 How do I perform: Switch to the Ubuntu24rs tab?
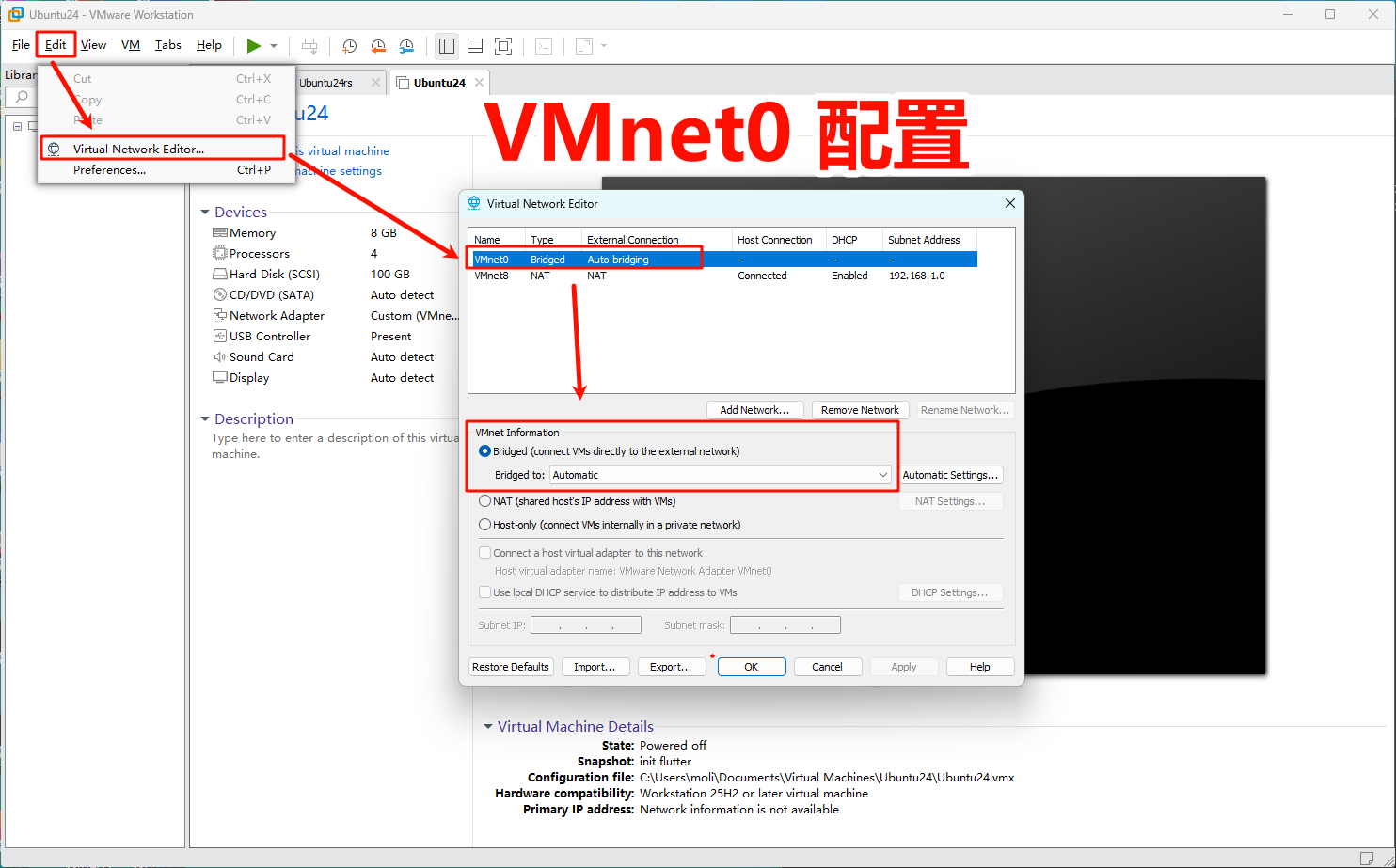325,83
